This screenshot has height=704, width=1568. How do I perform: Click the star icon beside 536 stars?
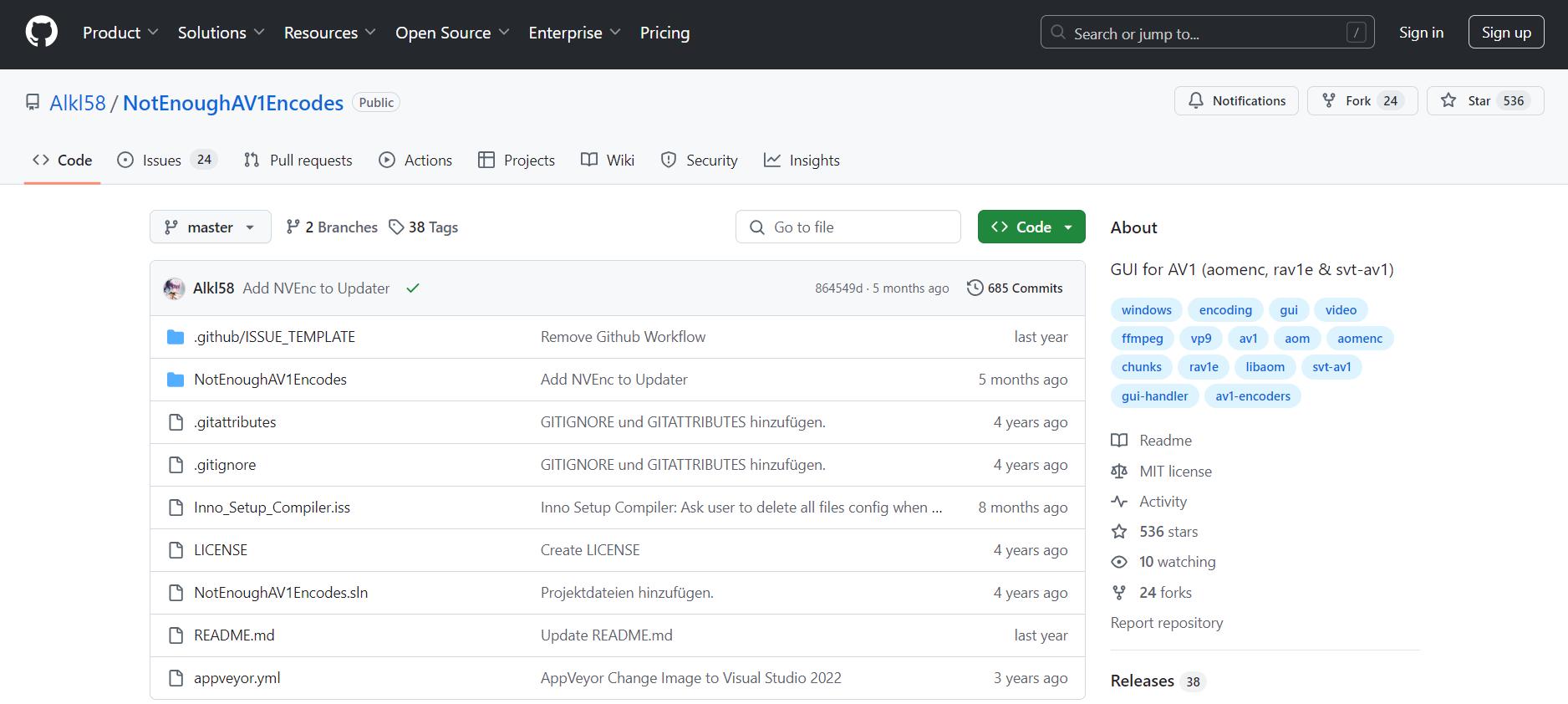1119,532
